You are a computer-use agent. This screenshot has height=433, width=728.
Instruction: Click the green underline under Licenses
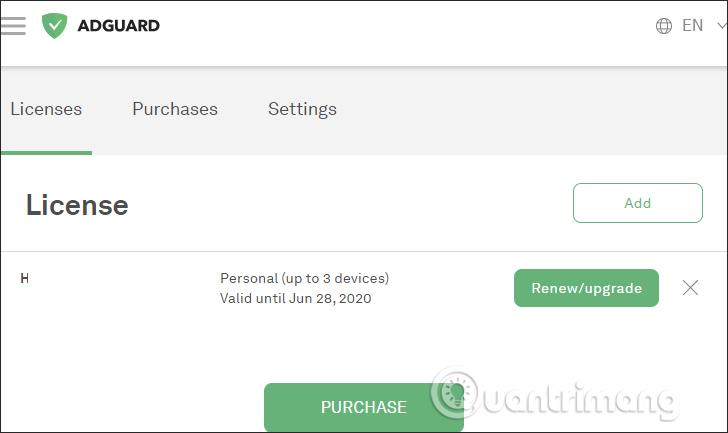coord(46,152)
